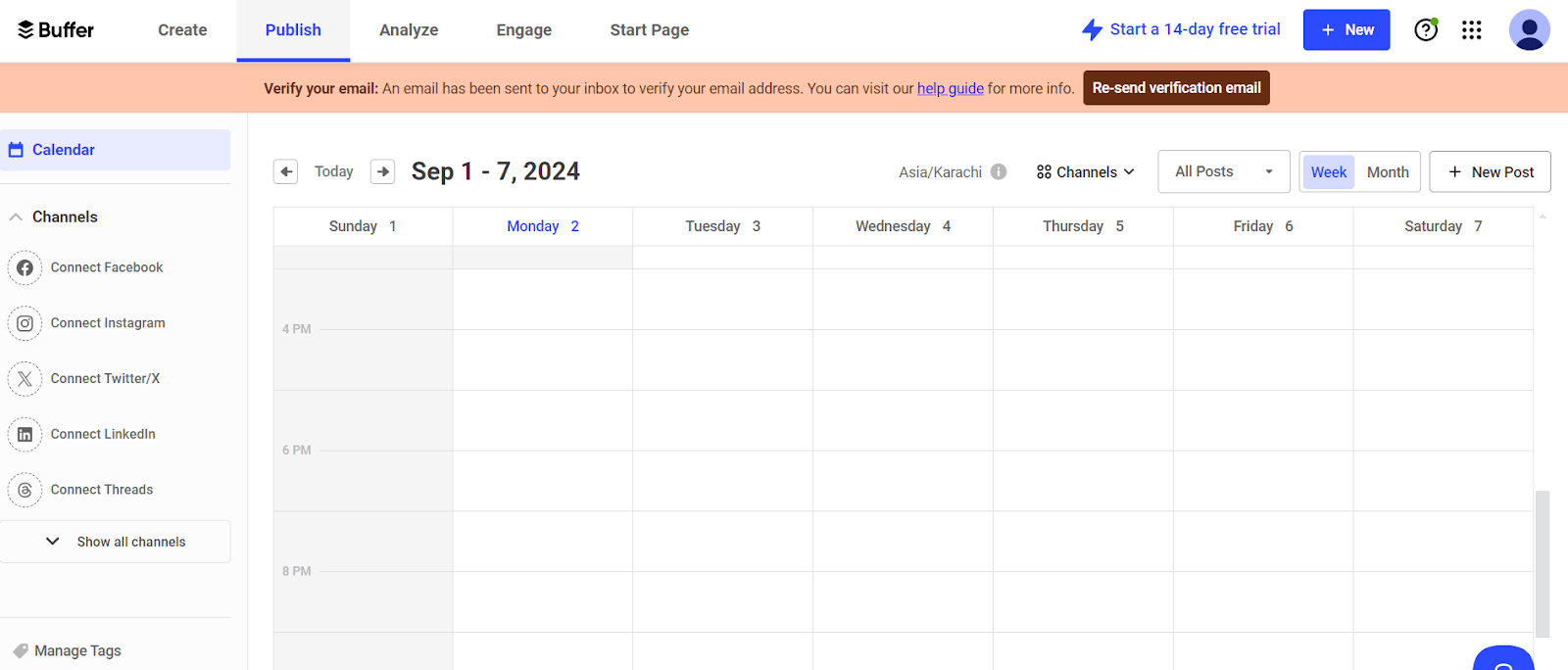Switch to the Analyze tab
The width and height of the screenshot is (1568, 670).
pyautogui.click(x=409, y=30)
